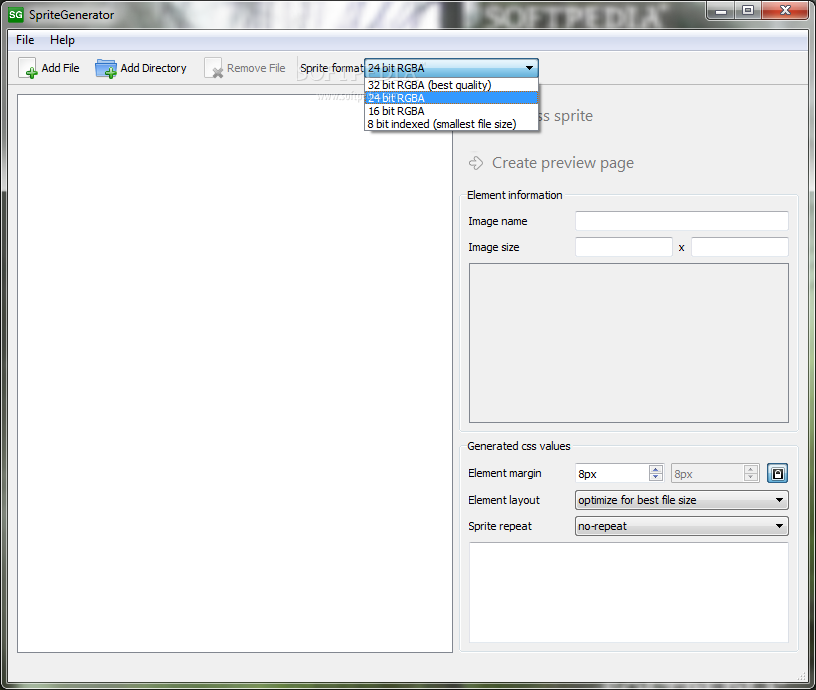Click the Create preview page arrow icon
Screen dimensions: 816x690
[x=476, y=163]
